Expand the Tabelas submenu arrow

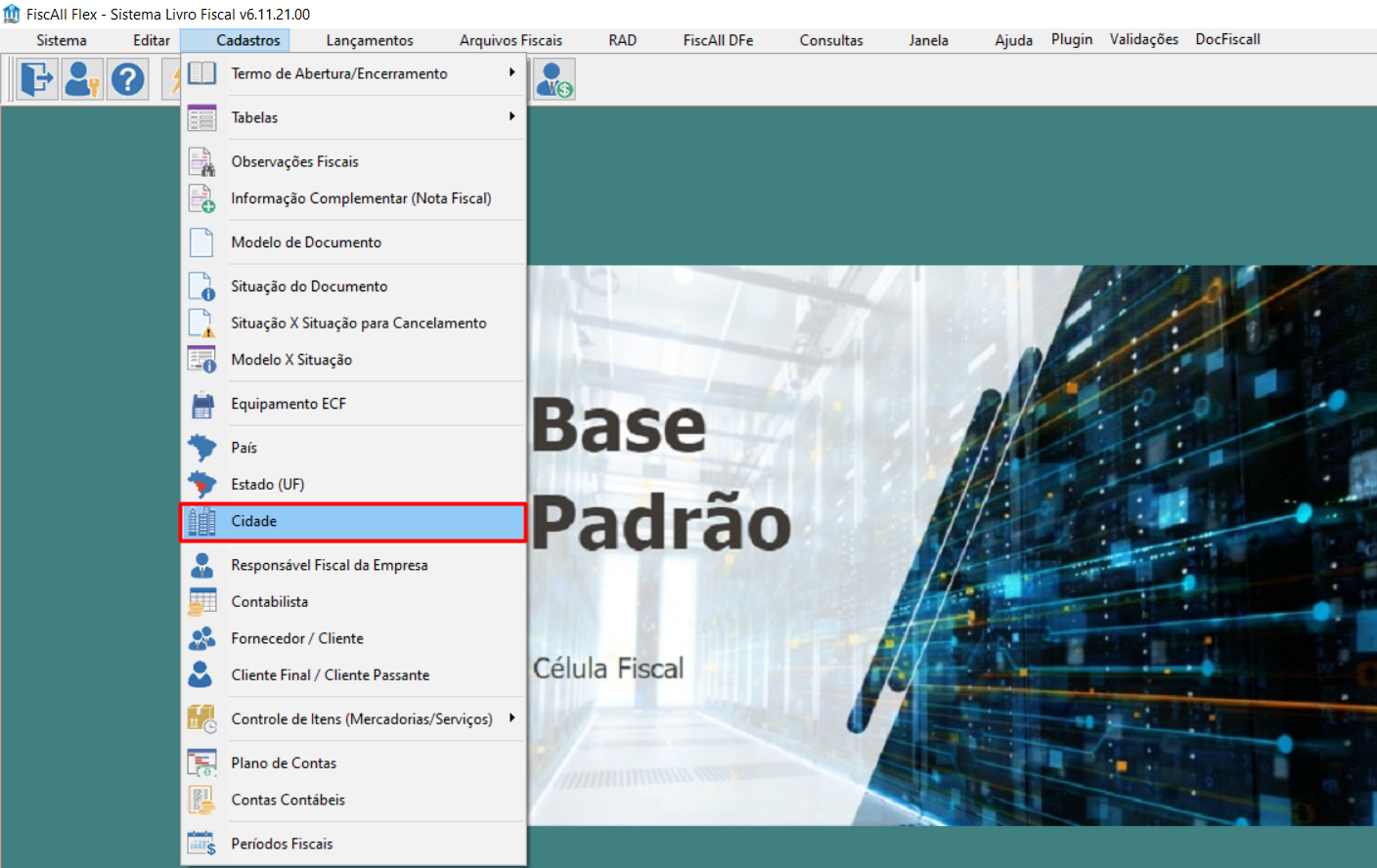(511, 116)
